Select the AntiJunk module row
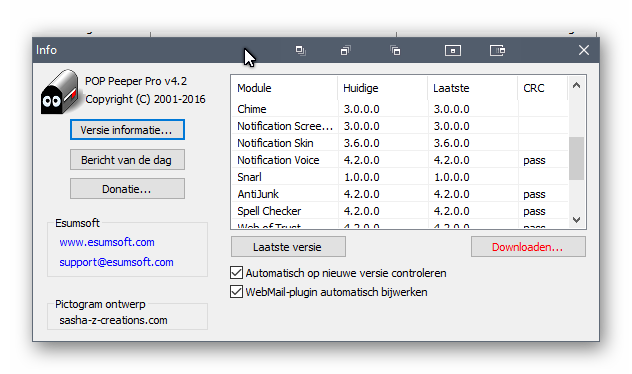 [x=400, y=194]
